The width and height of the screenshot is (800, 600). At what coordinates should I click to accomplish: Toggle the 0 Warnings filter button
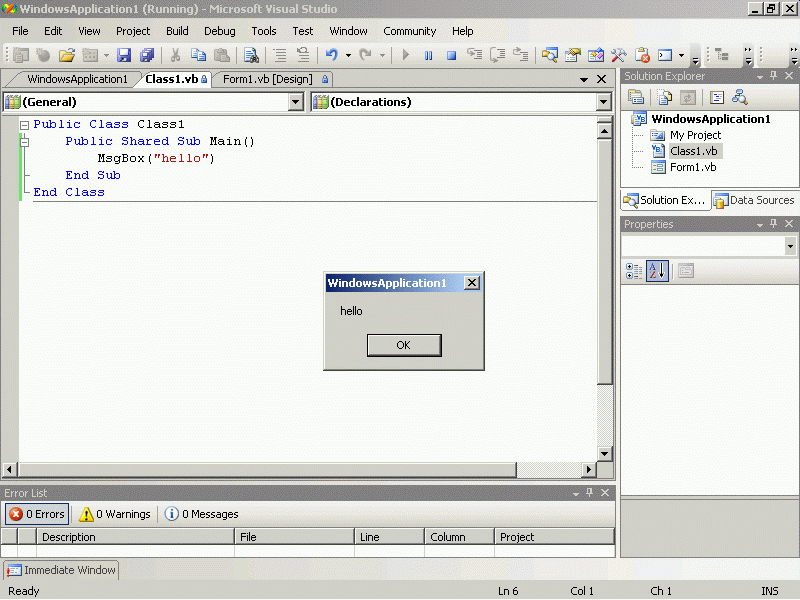115,514
